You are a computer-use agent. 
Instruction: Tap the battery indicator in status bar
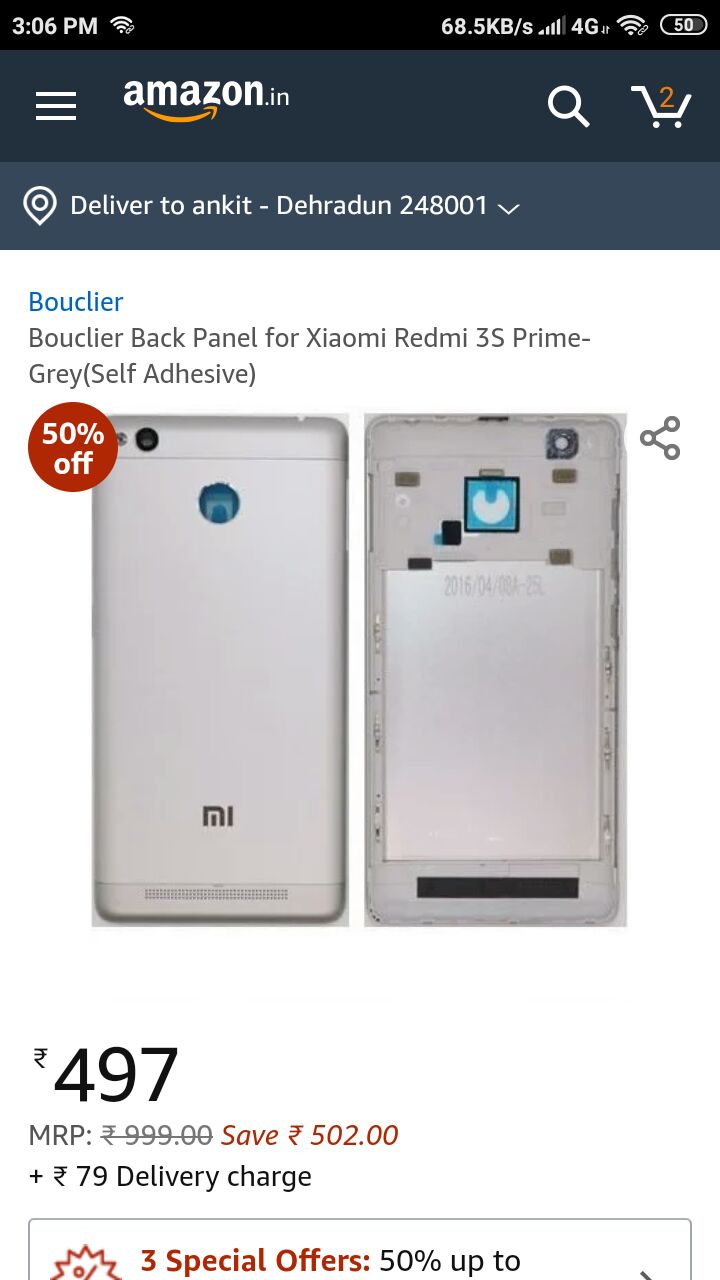click(684, 25)
